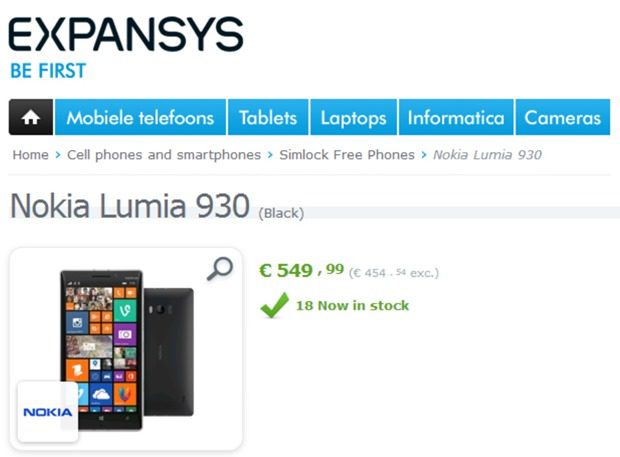Click the magnifying glass zoom icon on product image
The image size is (620, 457).
tap(220, 269)
